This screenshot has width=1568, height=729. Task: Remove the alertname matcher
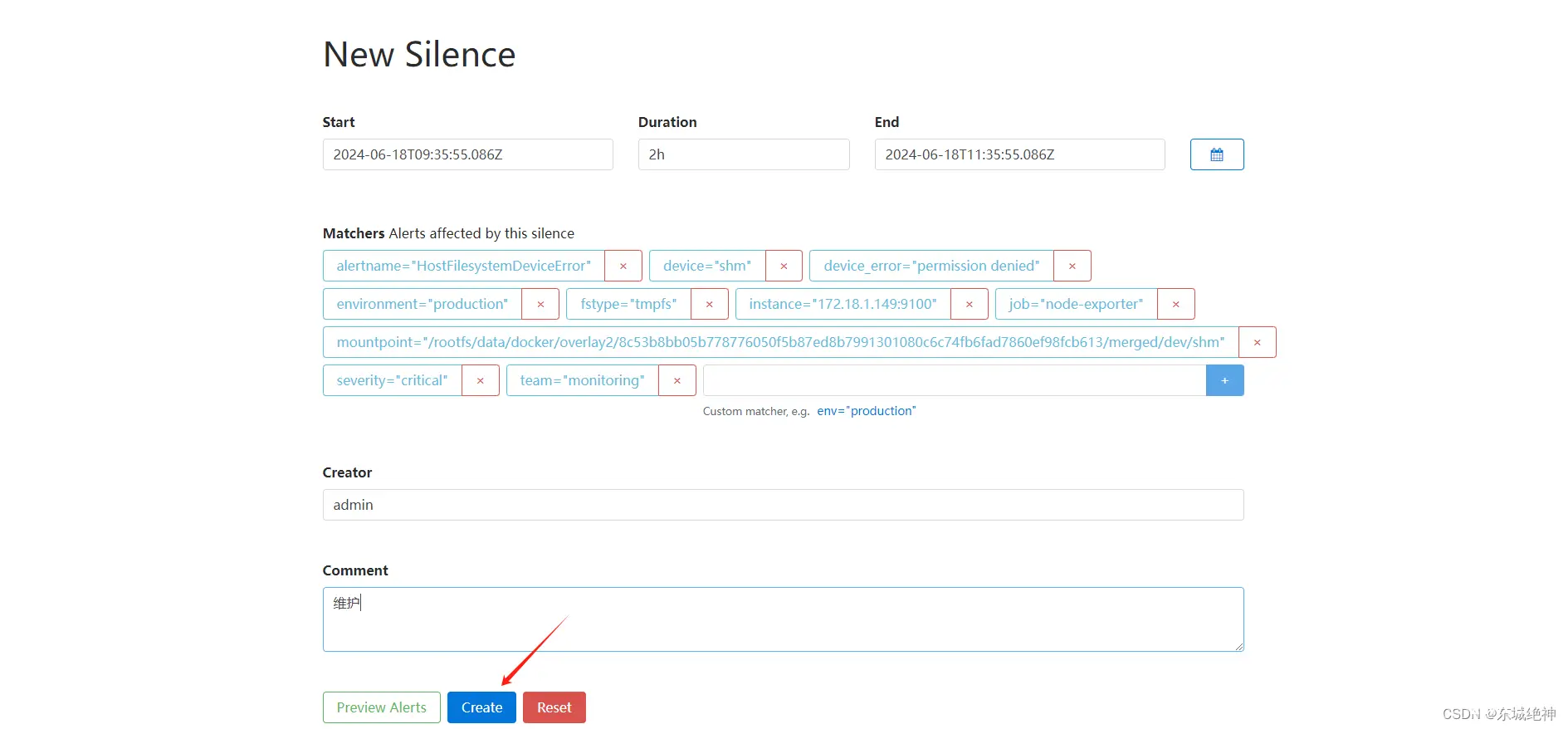(623, 266)
